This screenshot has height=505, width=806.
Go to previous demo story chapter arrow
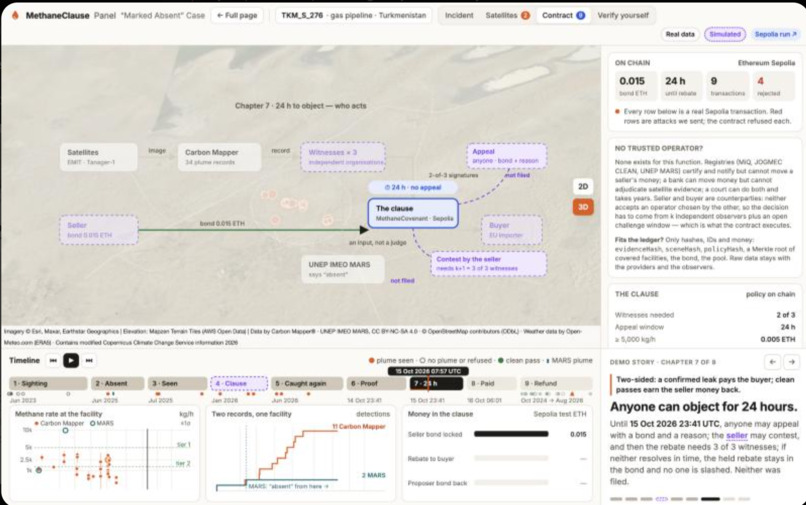point(773,362)
